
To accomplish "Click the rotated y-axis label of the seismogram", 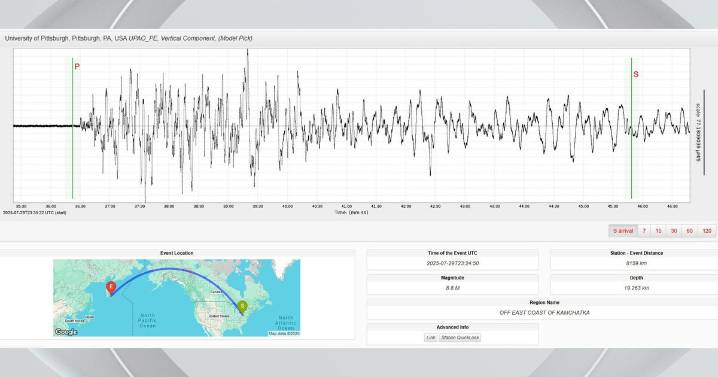I will click(x=698, y=132).
